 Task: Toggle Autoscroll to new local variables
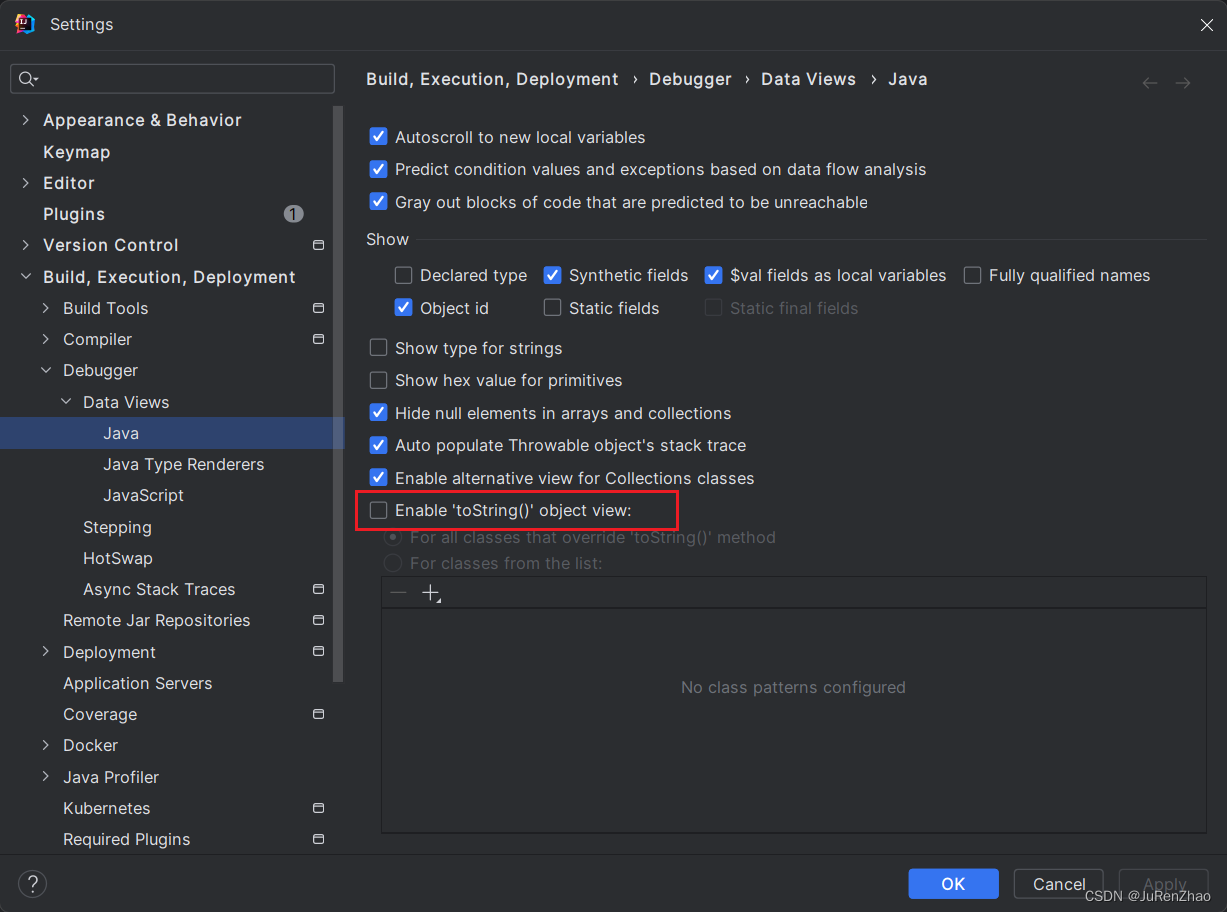(378, 137)
